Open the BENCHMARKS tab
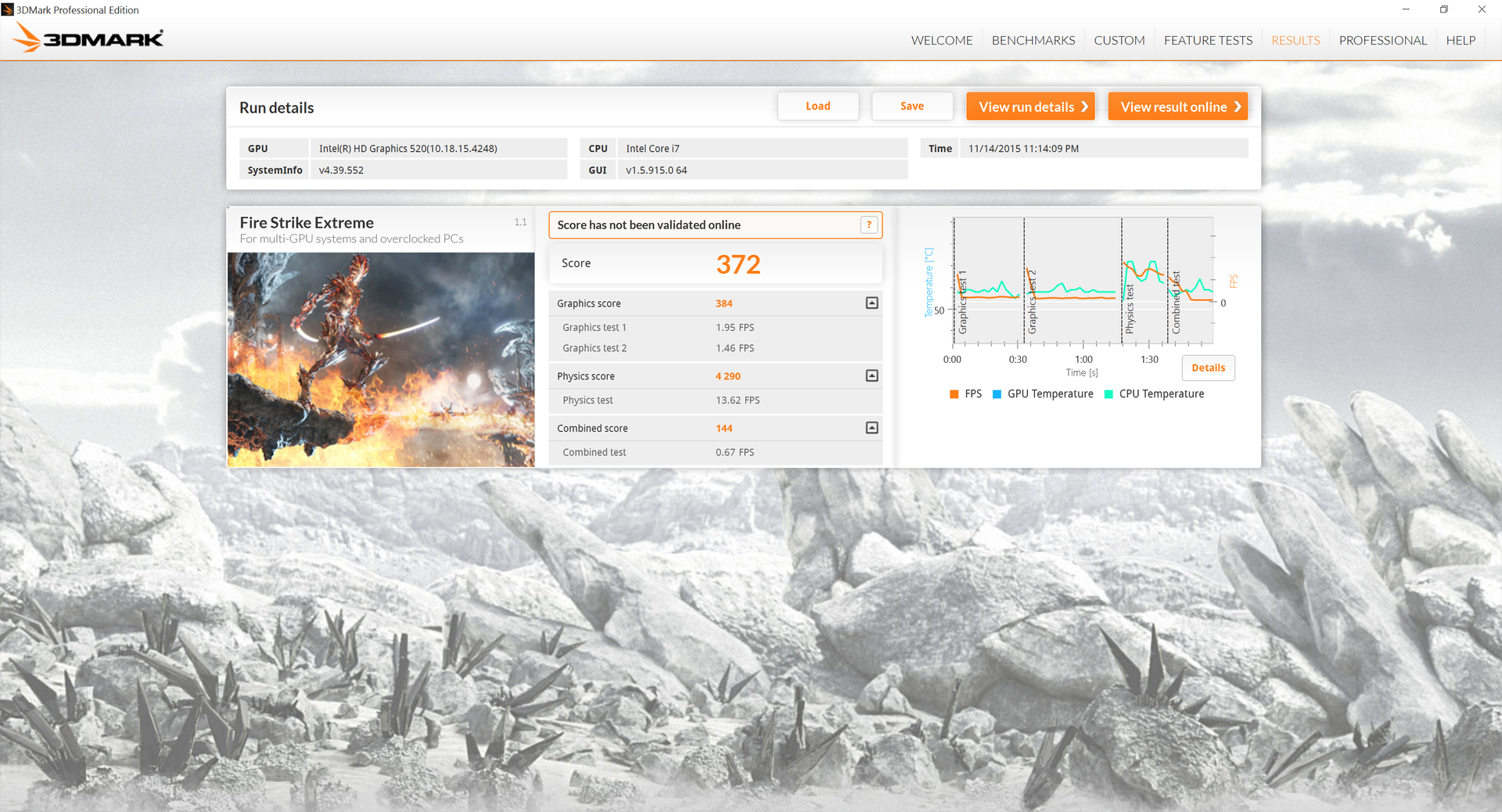The image size is (1502, 812). (1033, 40)
